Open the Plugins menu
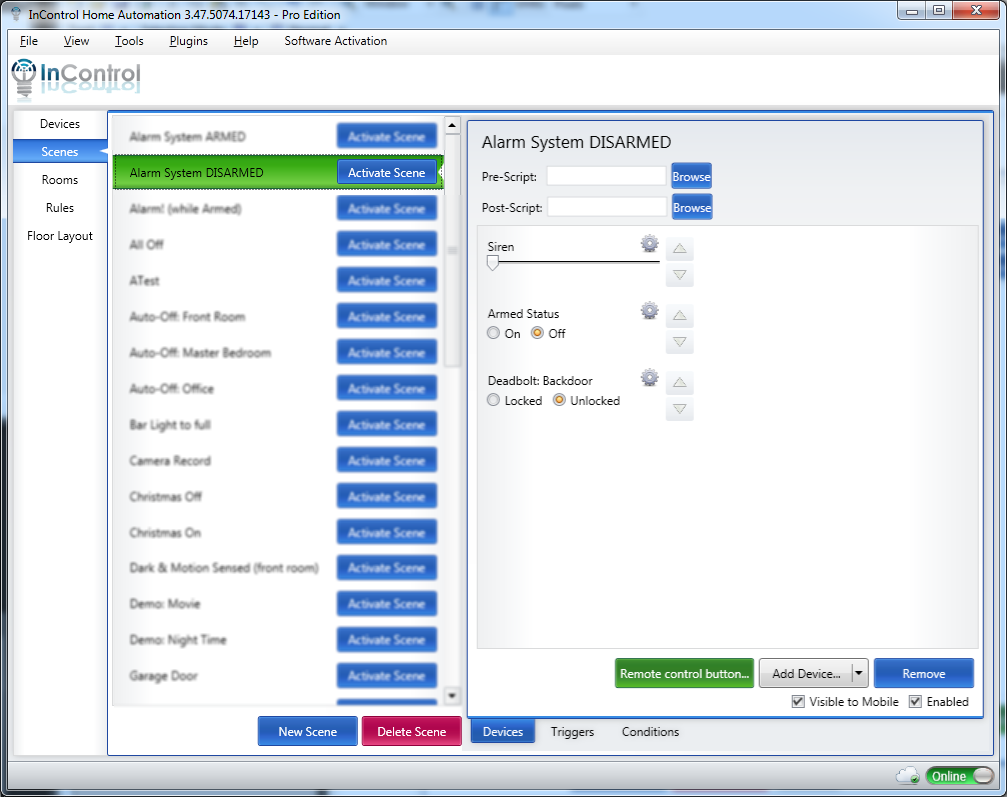Image resolution: width=1007 pixels, height=797 pixels. pyautogui.click(x=188, y=41)
